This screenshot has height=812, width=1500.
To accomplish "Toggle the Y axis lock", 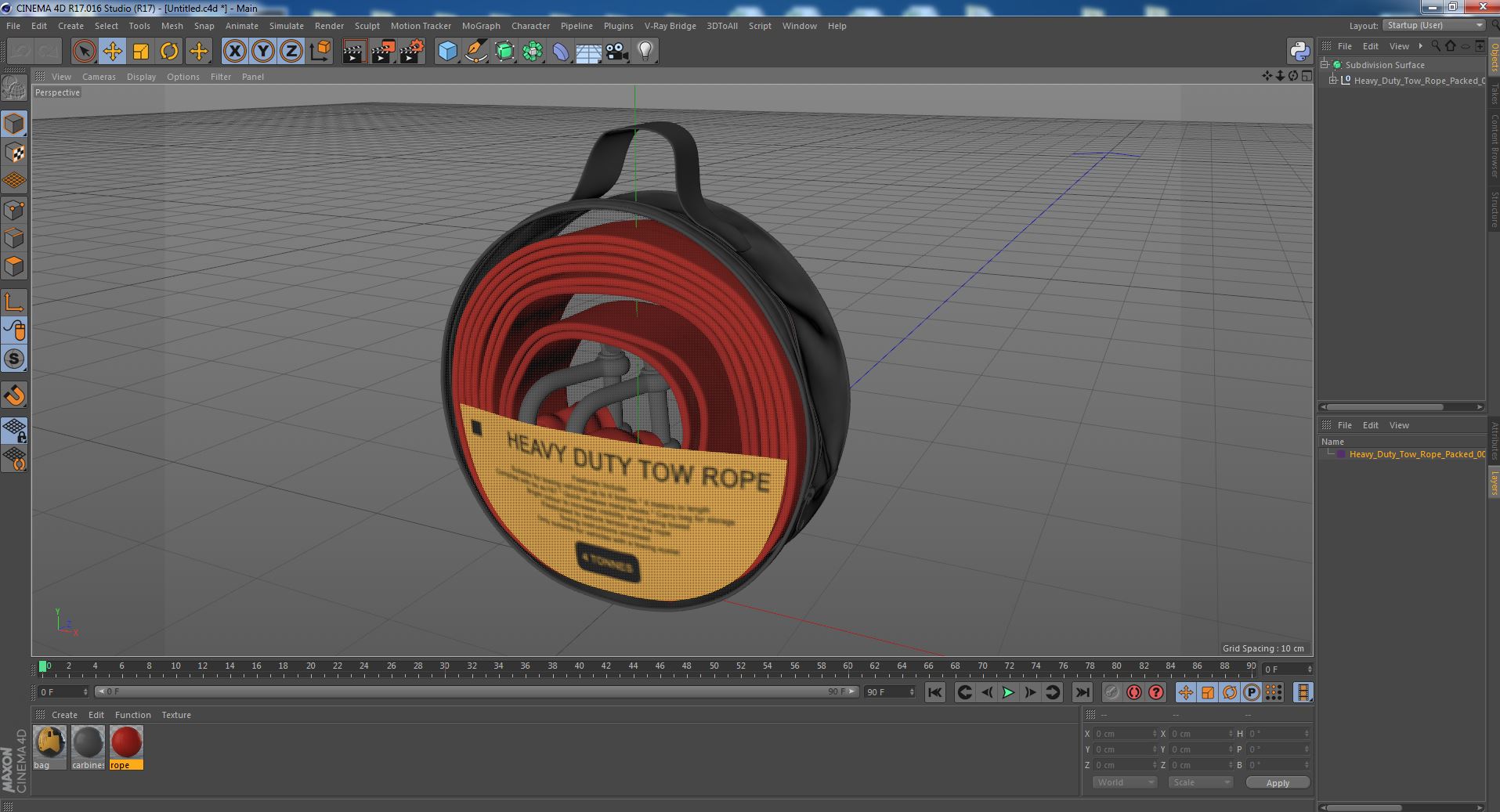I will point(263,52).
